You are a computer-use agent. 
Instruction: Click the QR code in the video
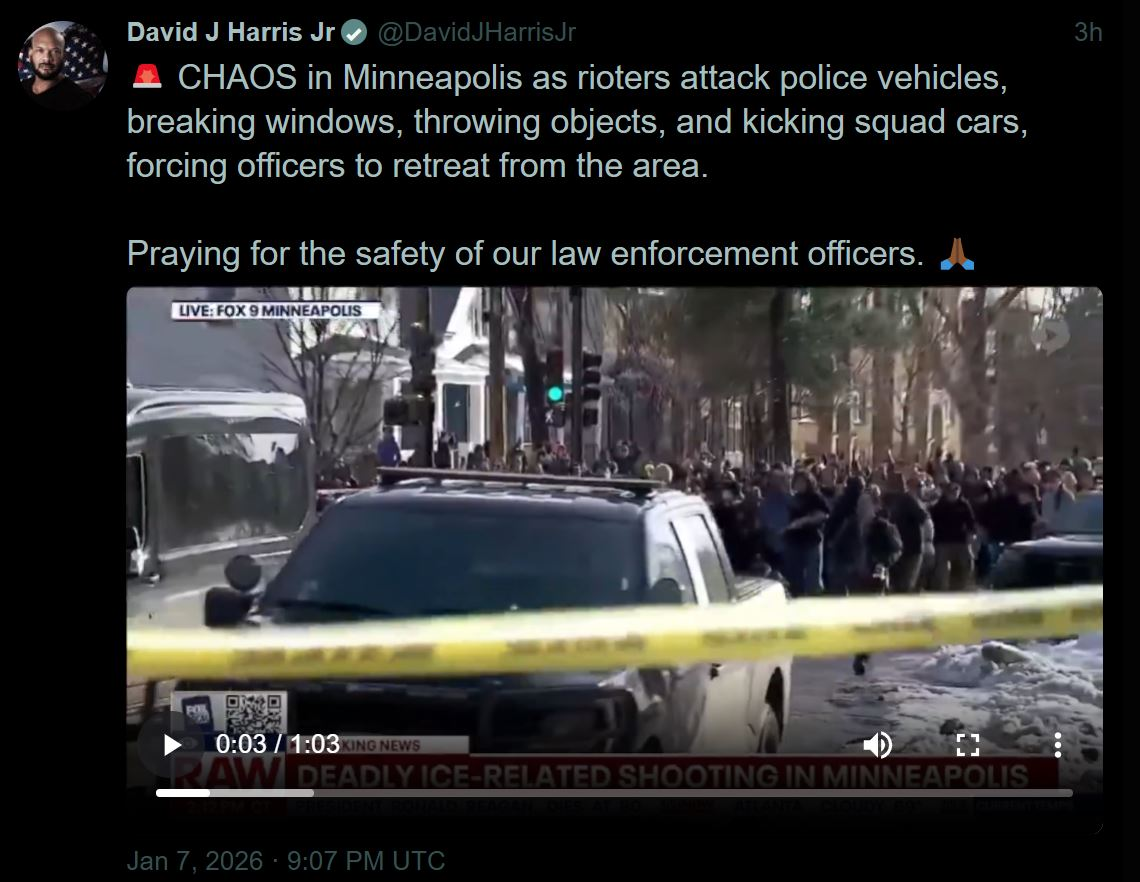[x=252, y=714]
